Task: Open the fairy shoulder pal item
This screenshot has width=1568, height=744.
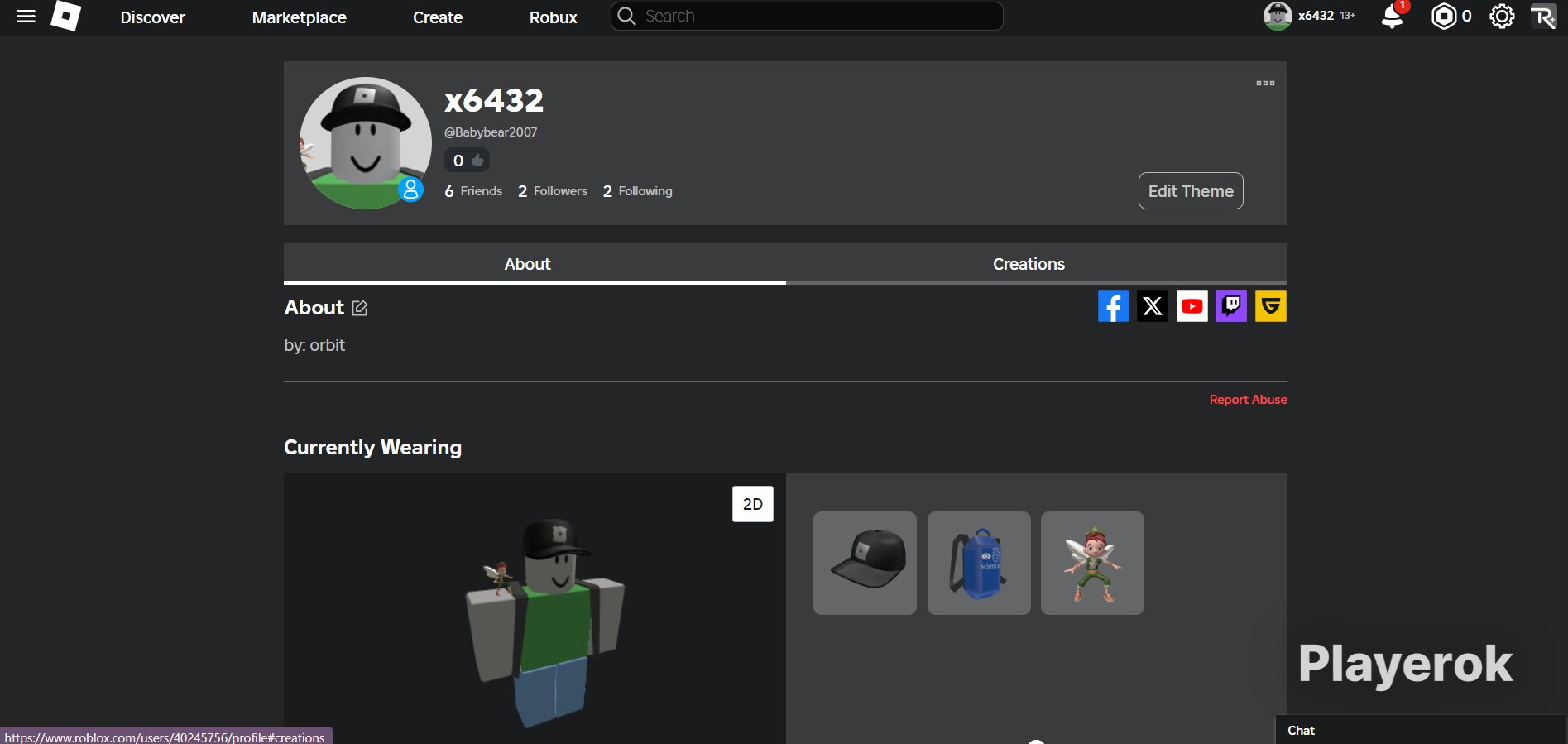Action: pyautogui.click(x=1092, y=563)
